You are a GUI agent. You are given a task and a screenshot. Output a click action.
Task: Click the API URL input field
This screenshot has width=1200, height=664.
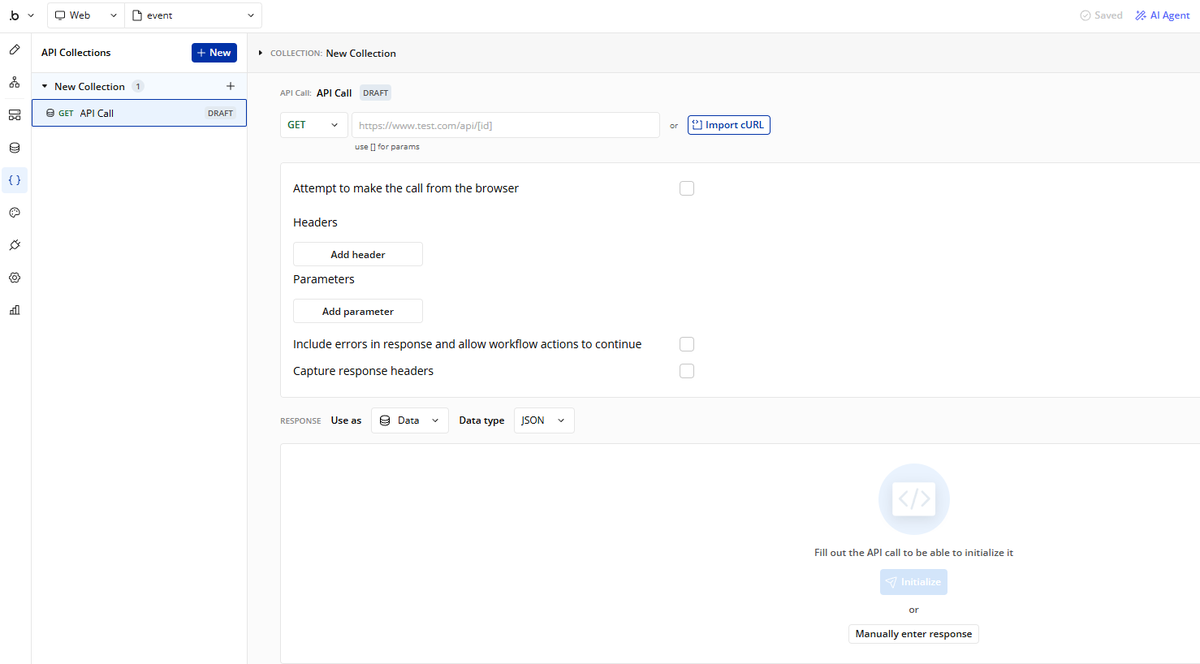click(506, 125)
